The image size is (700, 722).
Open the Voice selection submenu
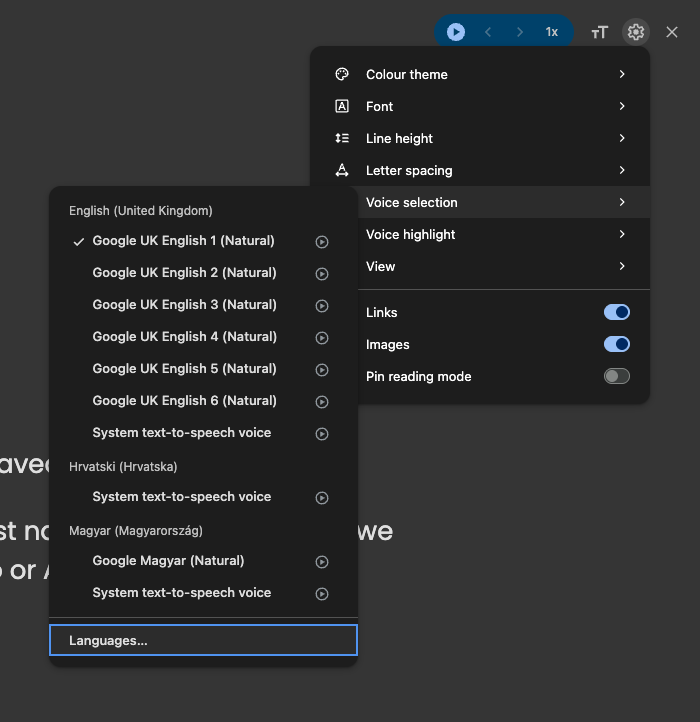pyautogui.click(x=504, y=202)
